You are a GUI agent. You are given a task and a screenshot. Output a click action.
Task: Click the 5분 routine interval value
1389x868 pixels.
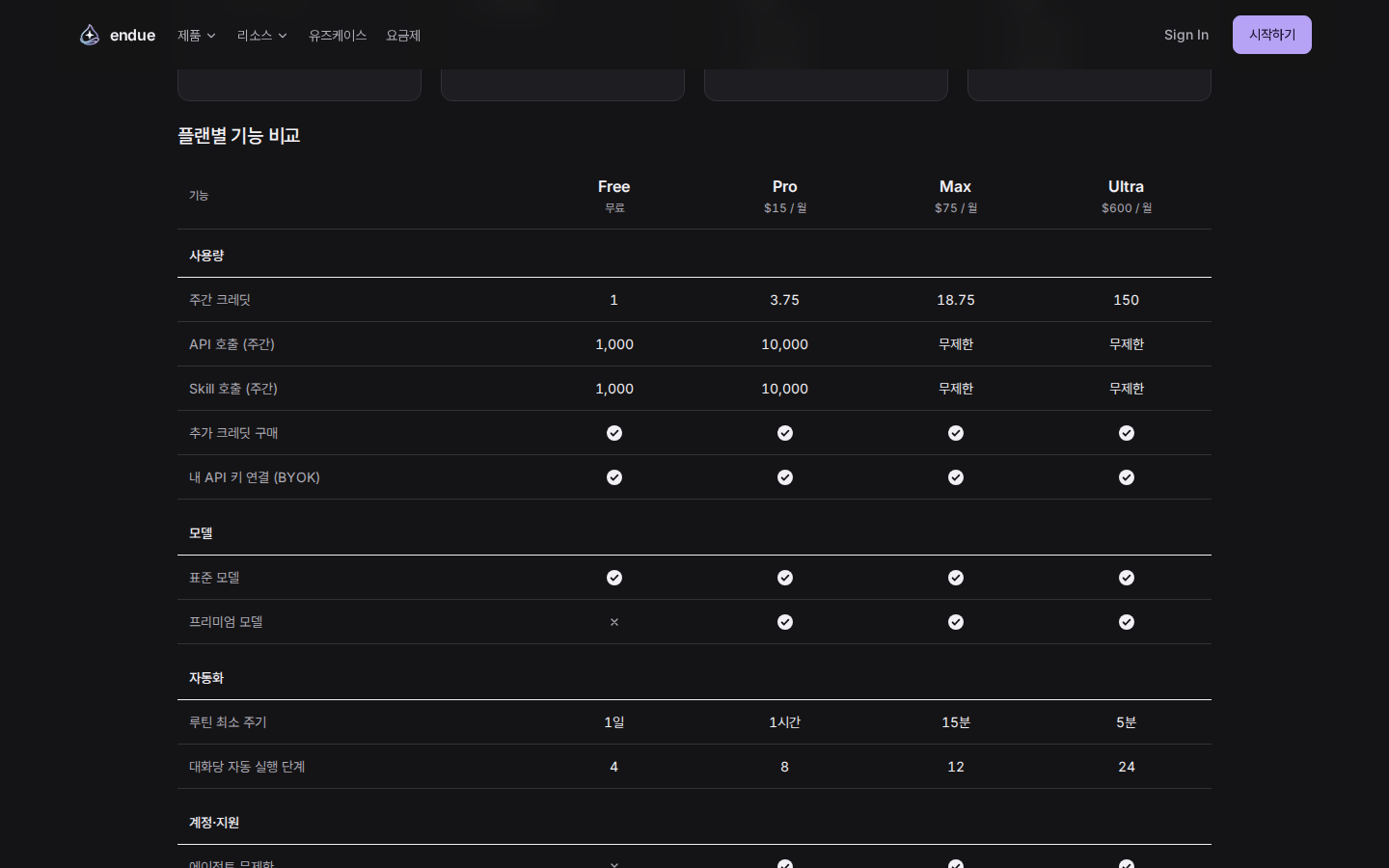click(1127, 722)
